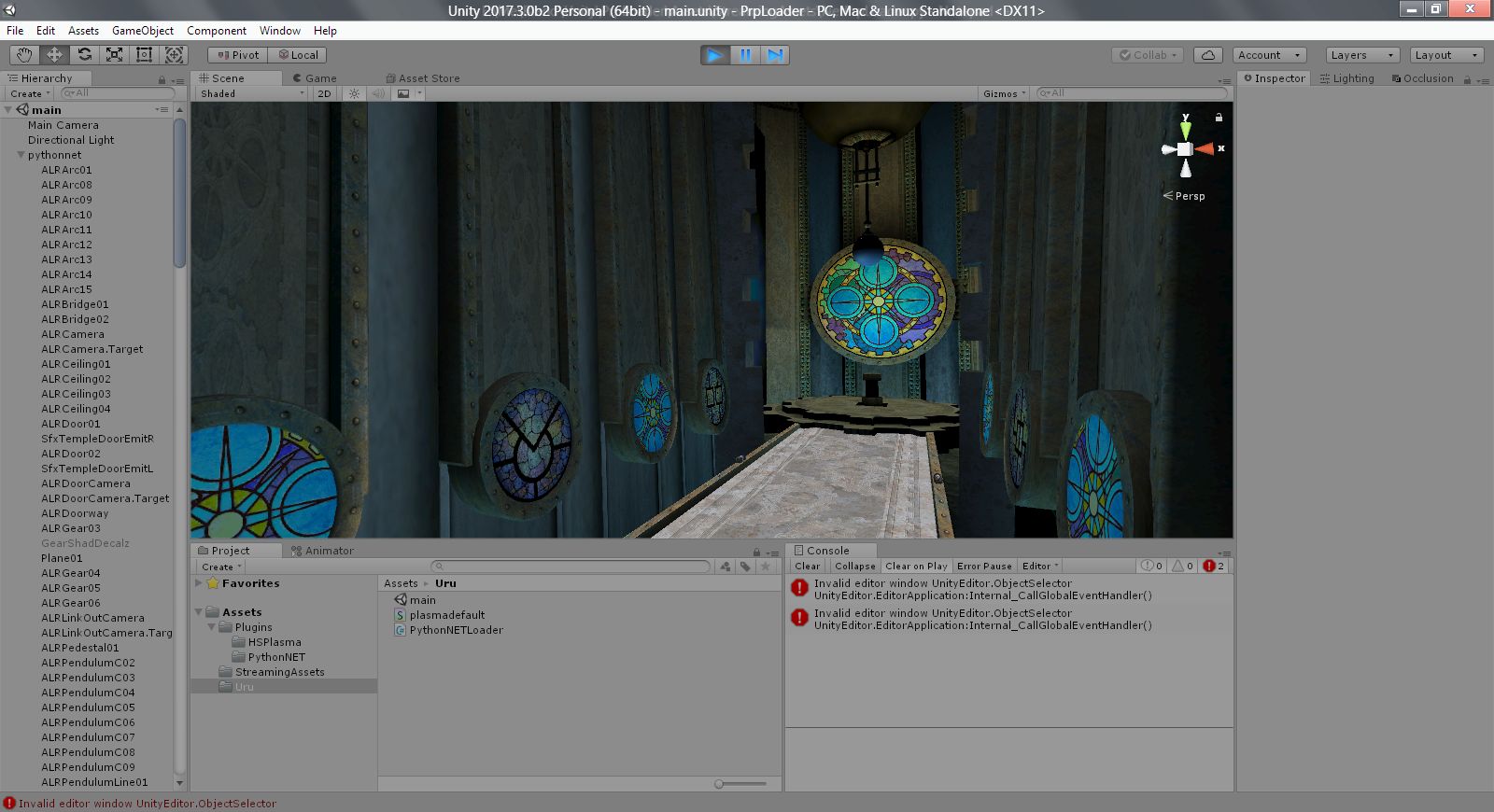The width and height of the screenshot is (1494, 812).
Task: Click the Play button
Action: (715, 55)
